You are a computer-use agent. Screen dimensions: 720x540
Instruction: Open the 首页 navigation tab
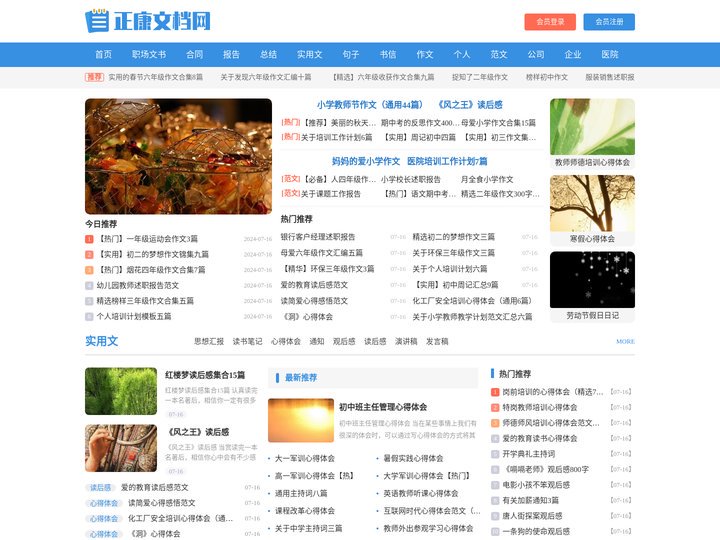103,54
